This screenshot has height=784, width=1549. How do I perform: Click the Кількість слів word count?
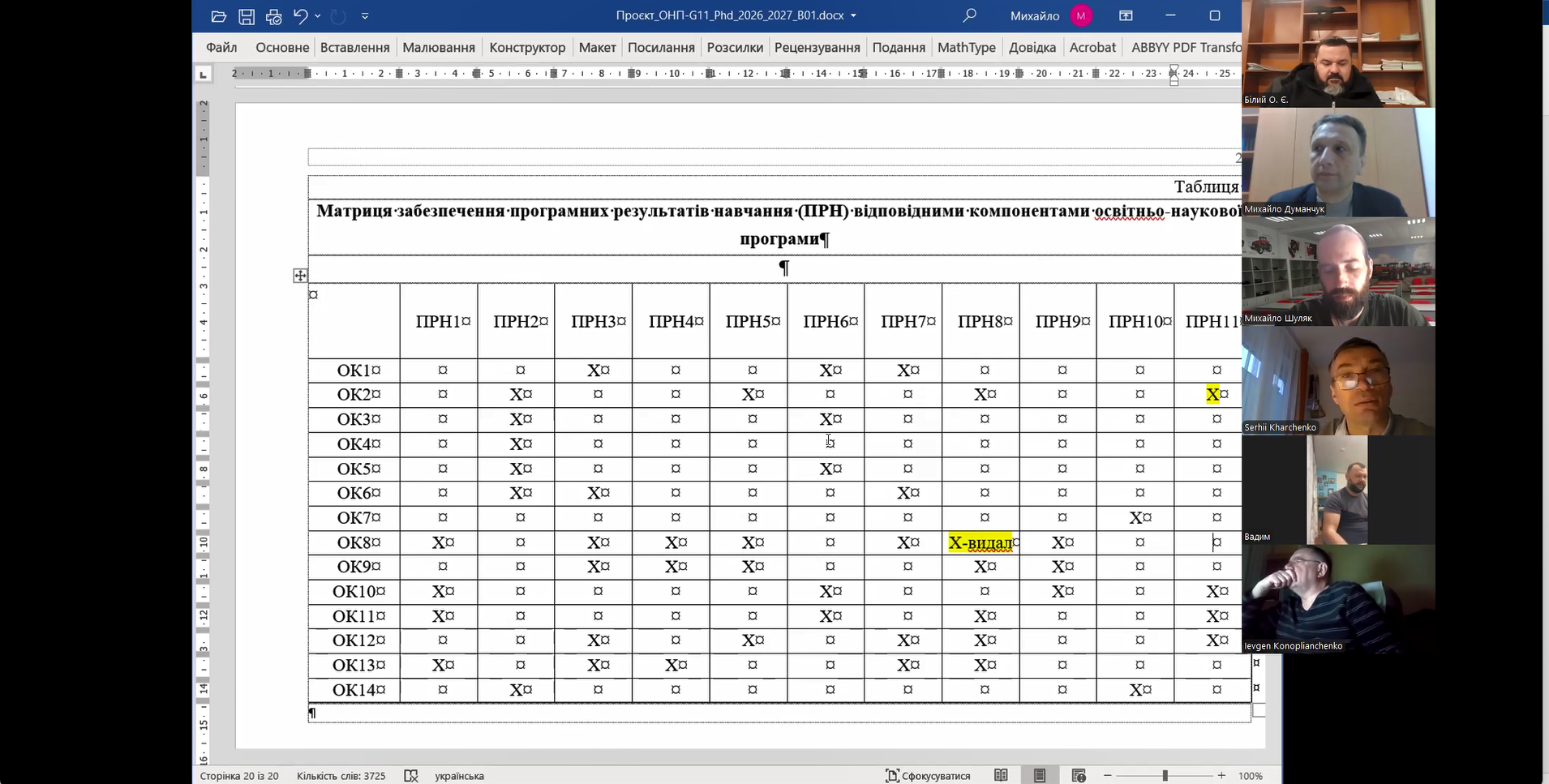pyautogui.click(x=341, y=776)
